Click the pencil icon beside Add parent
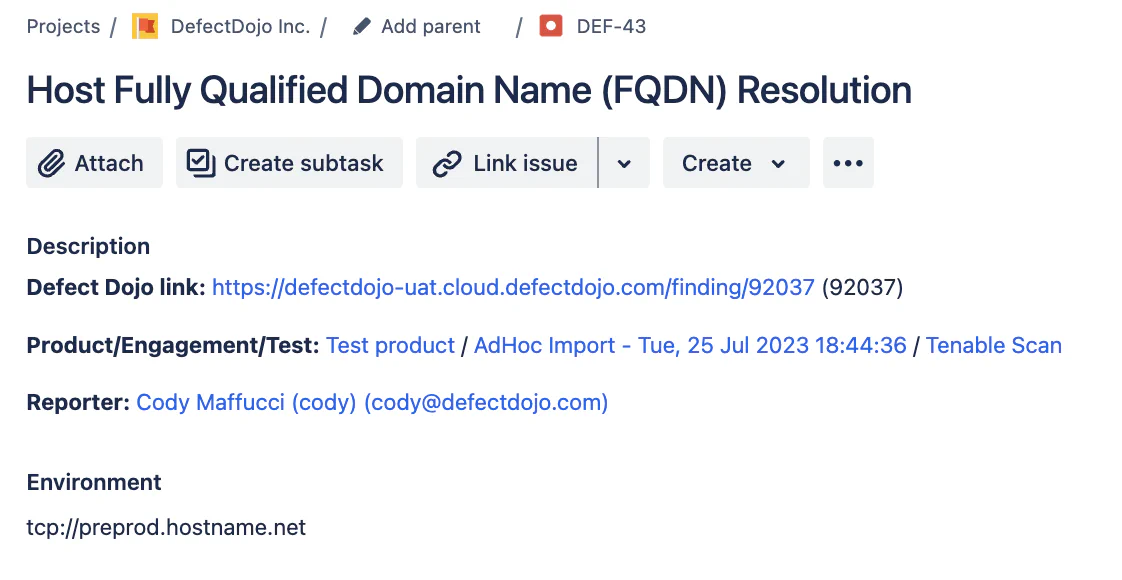 click(x=362, y=27)
